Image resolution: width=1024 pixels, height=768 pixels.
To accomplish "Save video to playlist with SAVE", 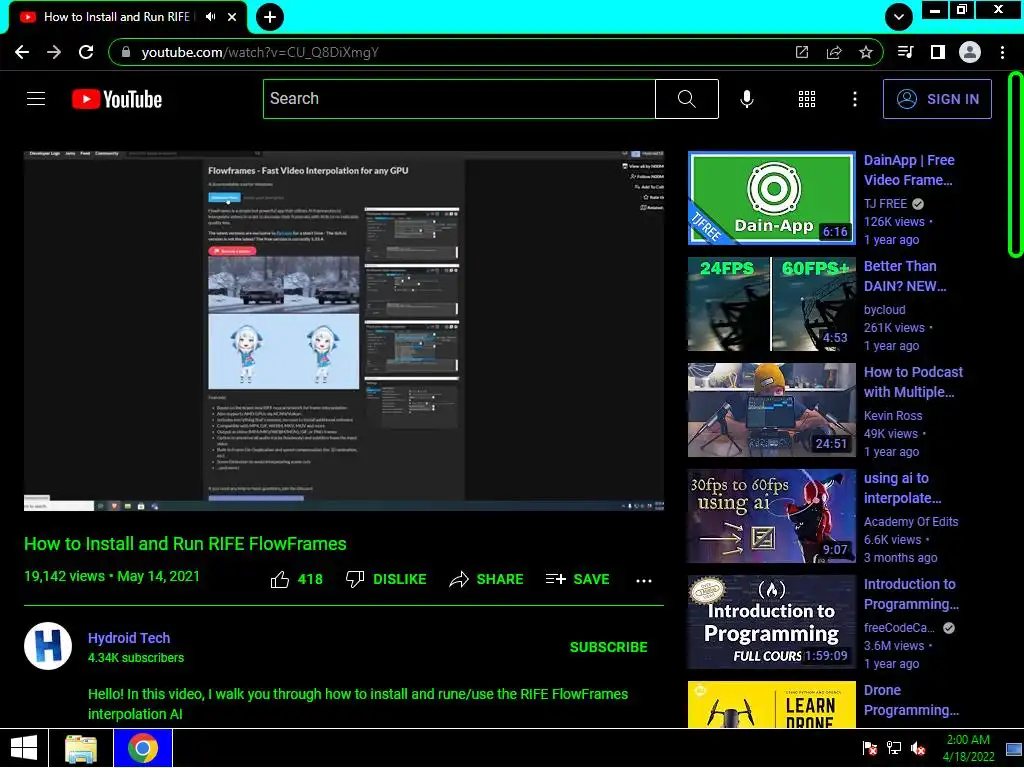I will point(577,579).
